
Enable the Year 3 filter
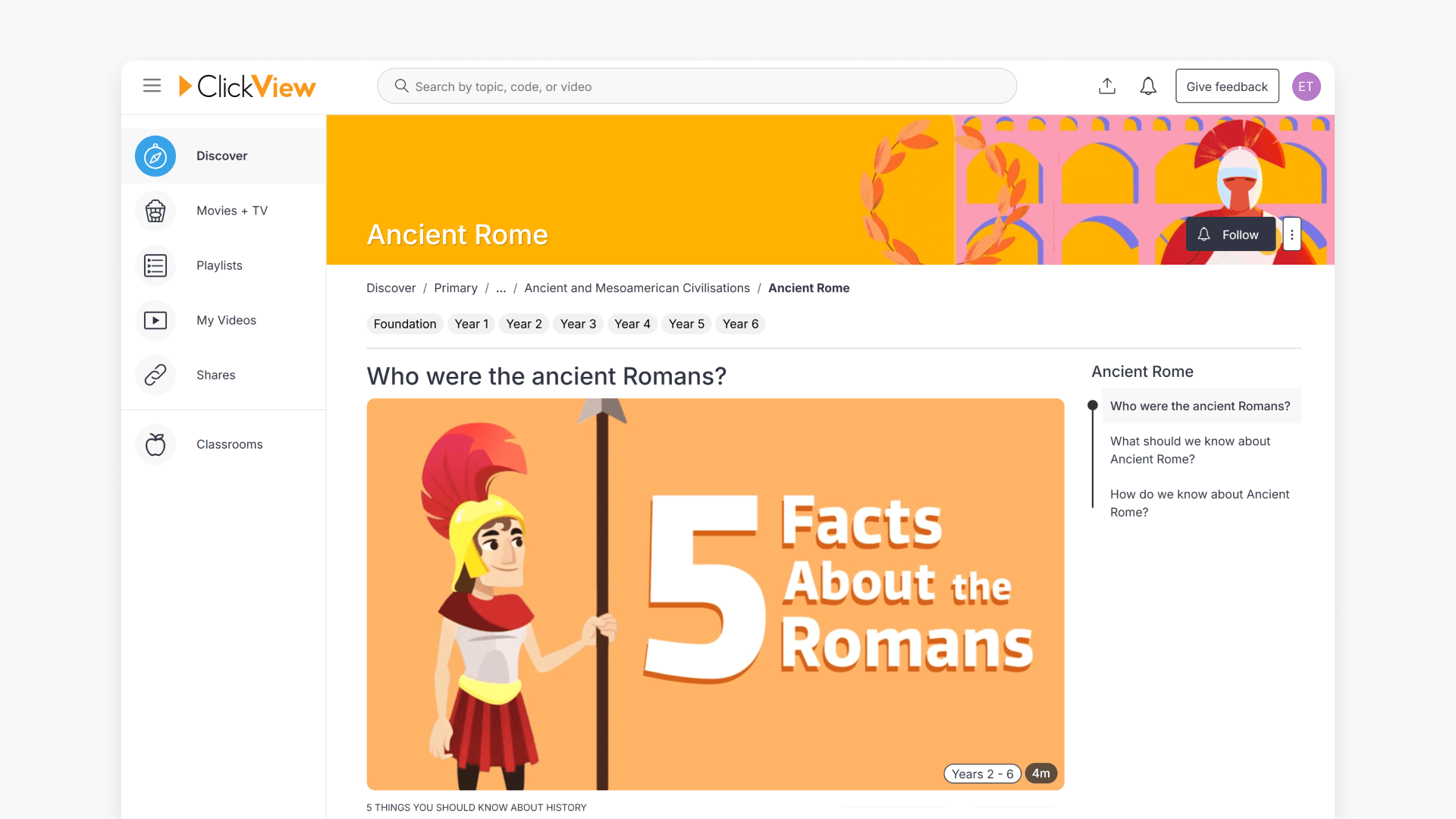(578, 324)
